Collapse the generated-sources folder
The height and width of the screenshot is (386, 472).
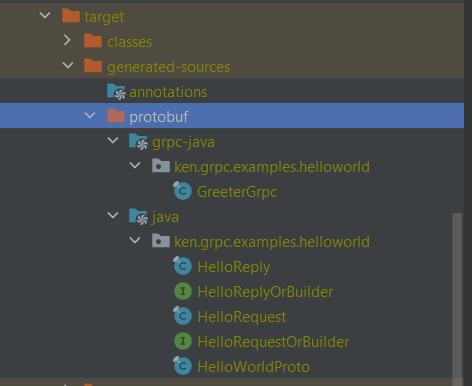point(68,65)
